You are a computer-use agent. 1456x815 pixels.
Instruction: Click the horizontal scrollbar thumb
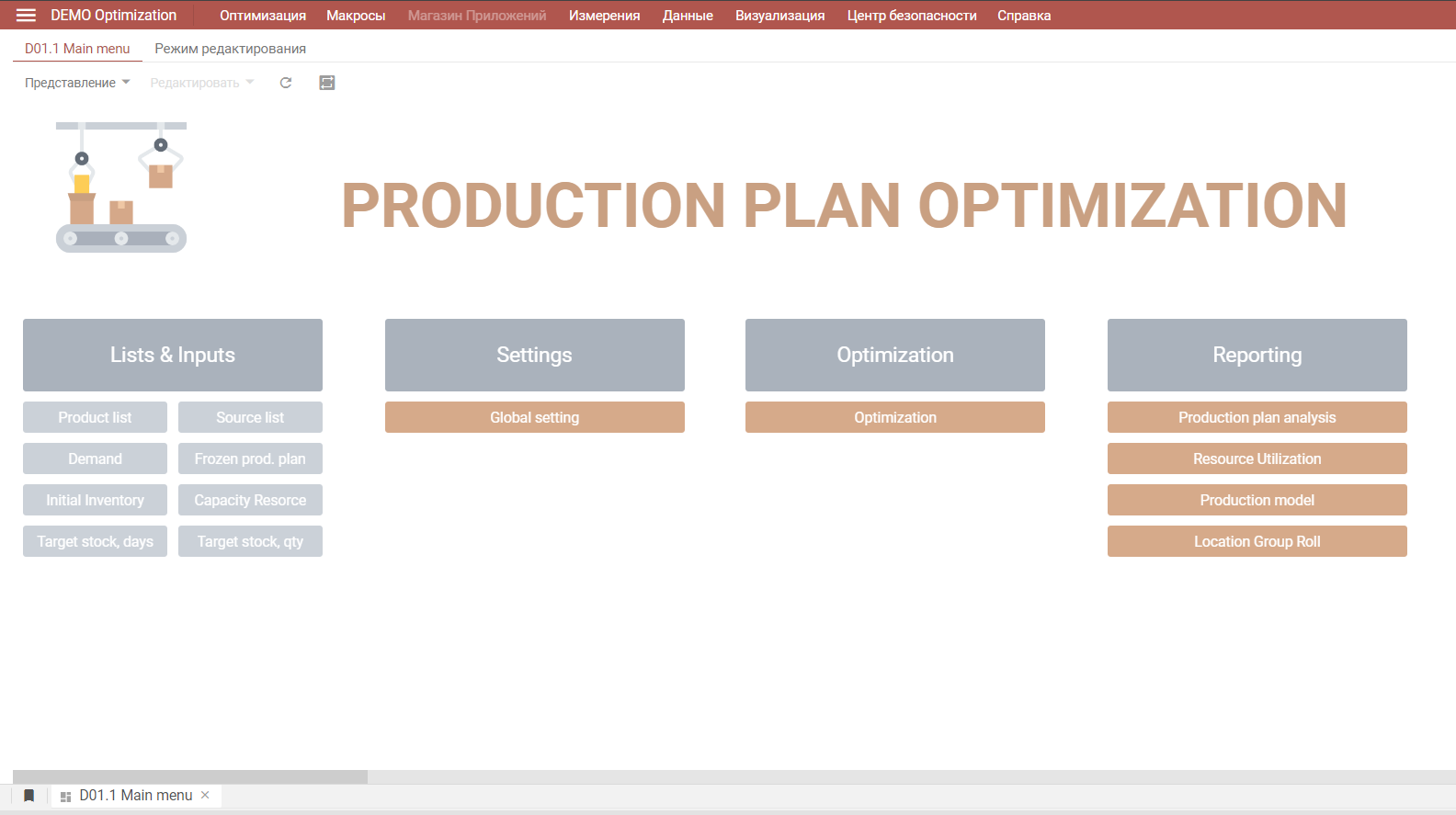pos(190,776)
